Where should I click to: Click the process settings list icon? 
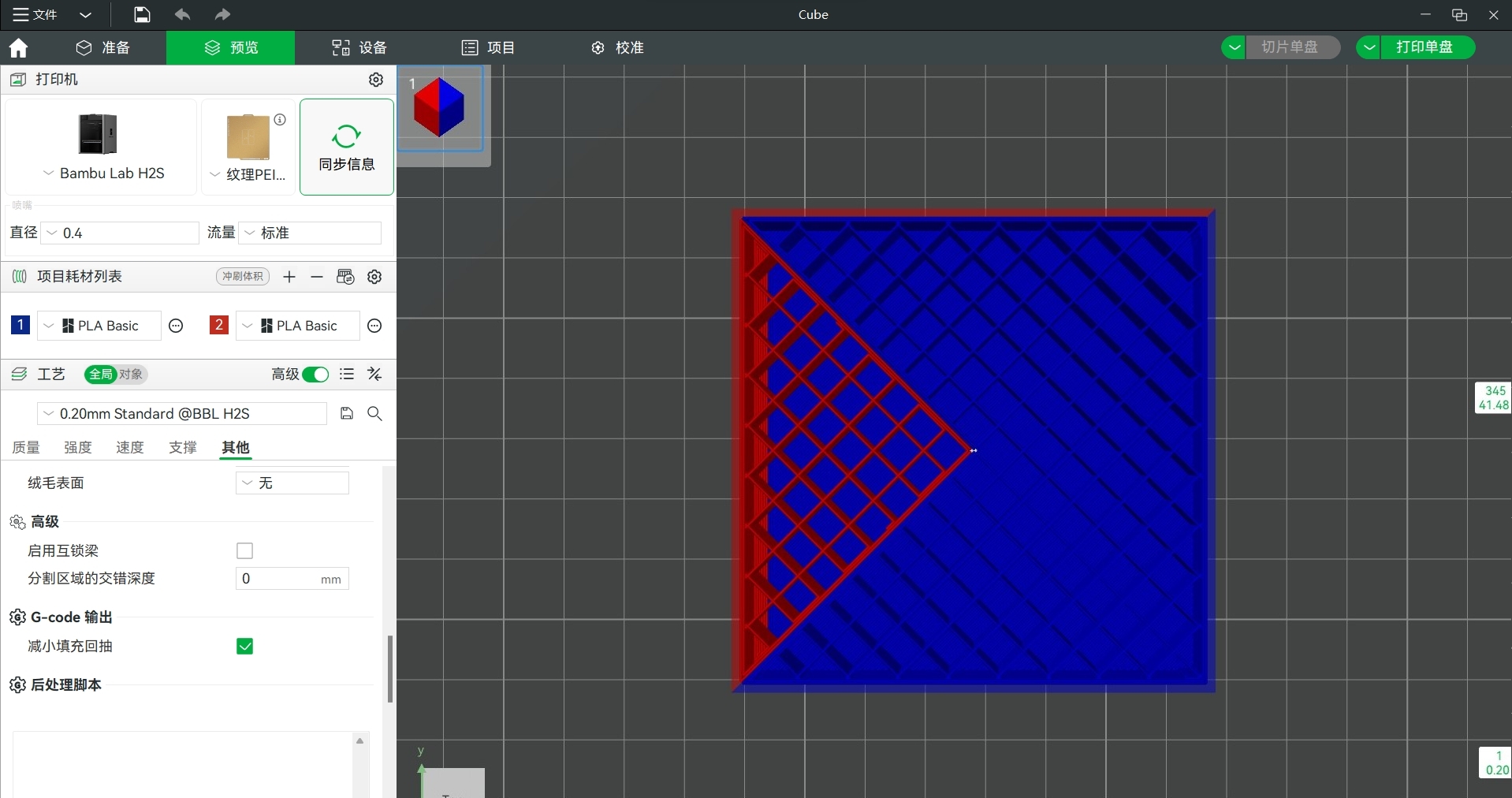click(x=347, y=375)
